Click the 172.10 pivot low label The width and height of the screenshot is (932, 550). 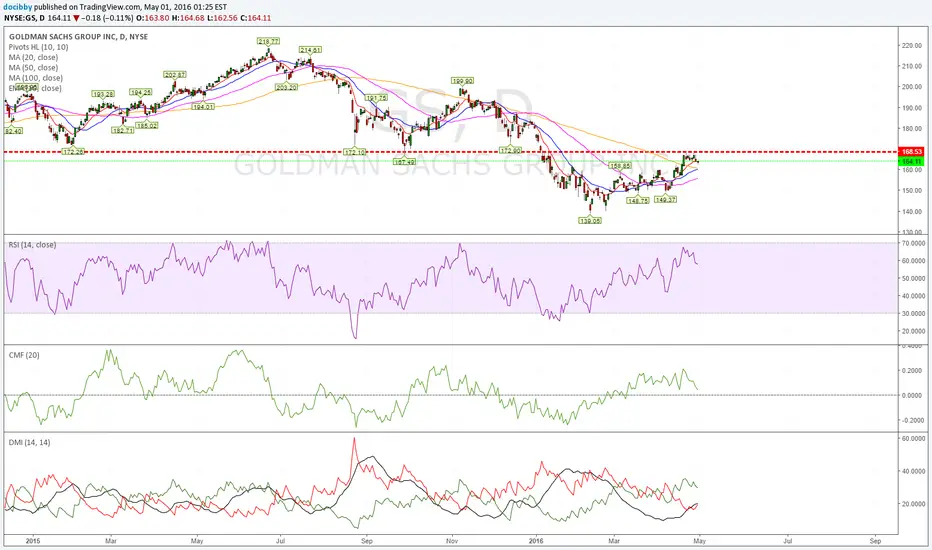(x=354, y=152)
